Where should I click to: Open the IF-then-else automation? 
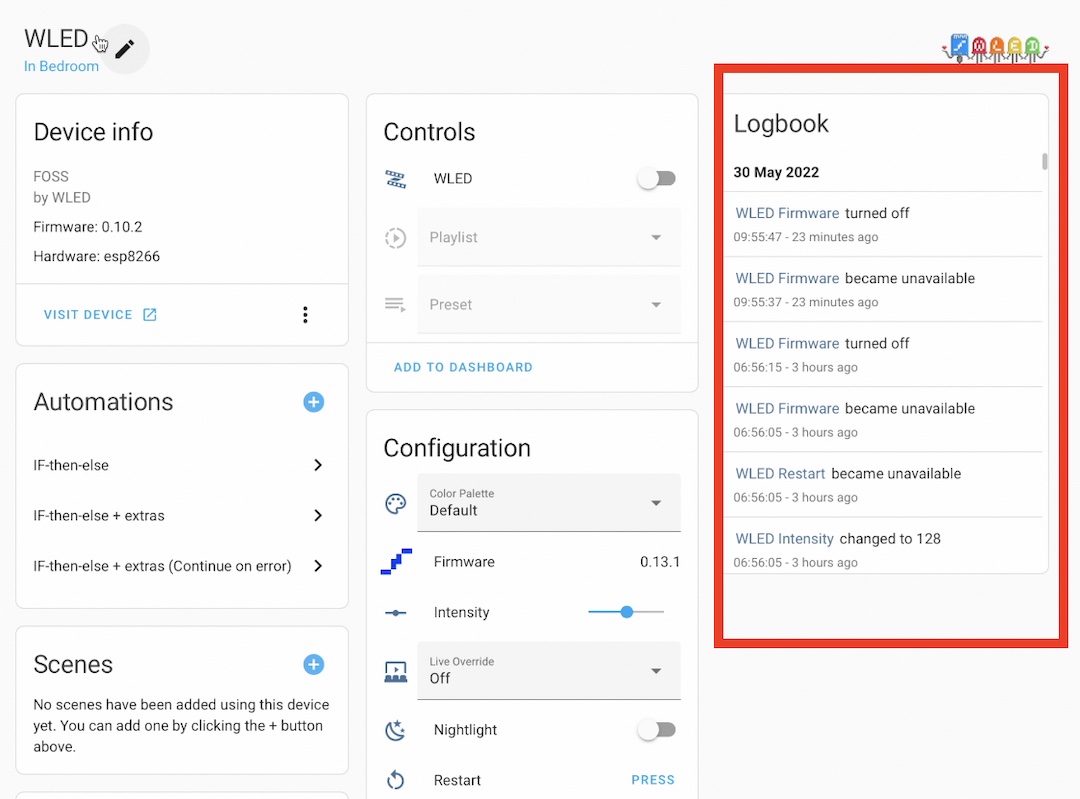click(179, 466)
